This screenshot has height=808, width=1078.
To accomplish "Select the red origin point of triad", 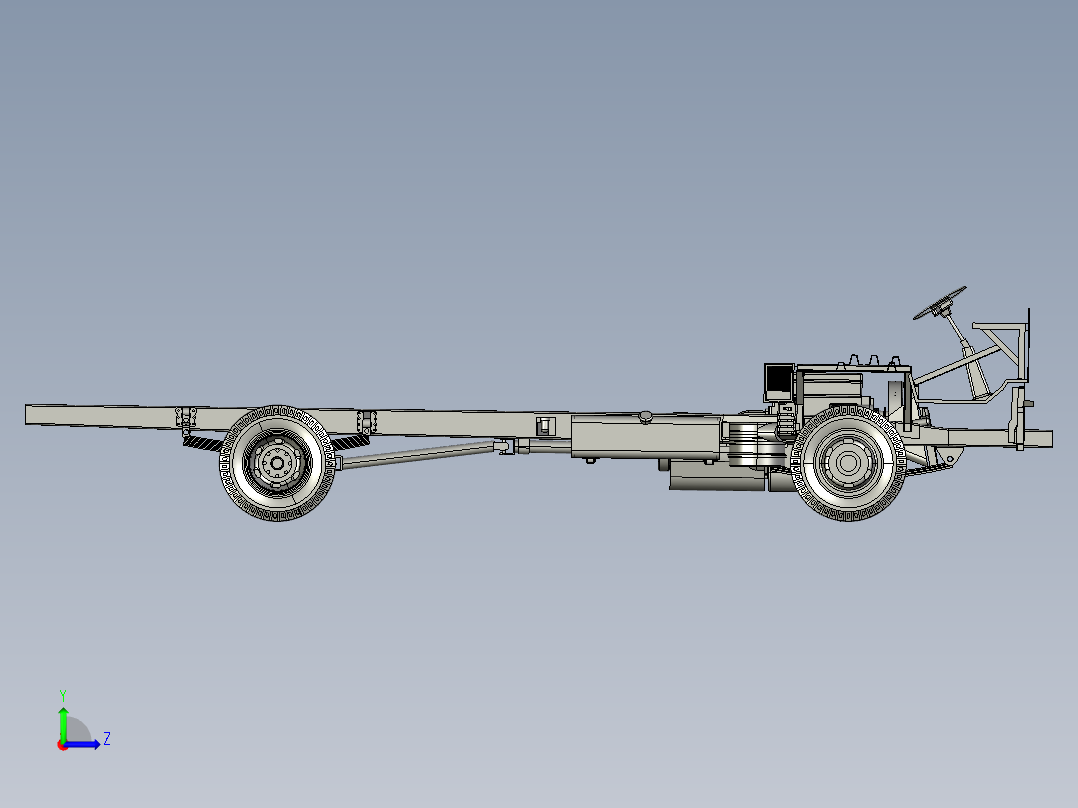I will pos(62,745).
